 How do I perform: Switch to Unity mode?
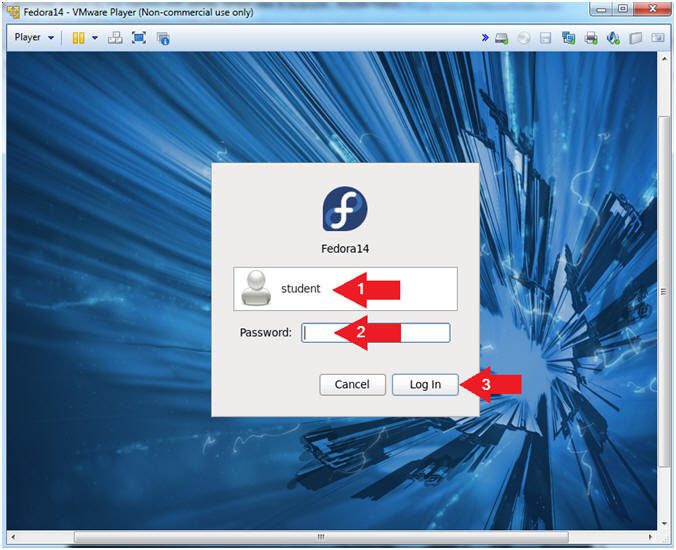pyautogui.click(x=163, y=38)
